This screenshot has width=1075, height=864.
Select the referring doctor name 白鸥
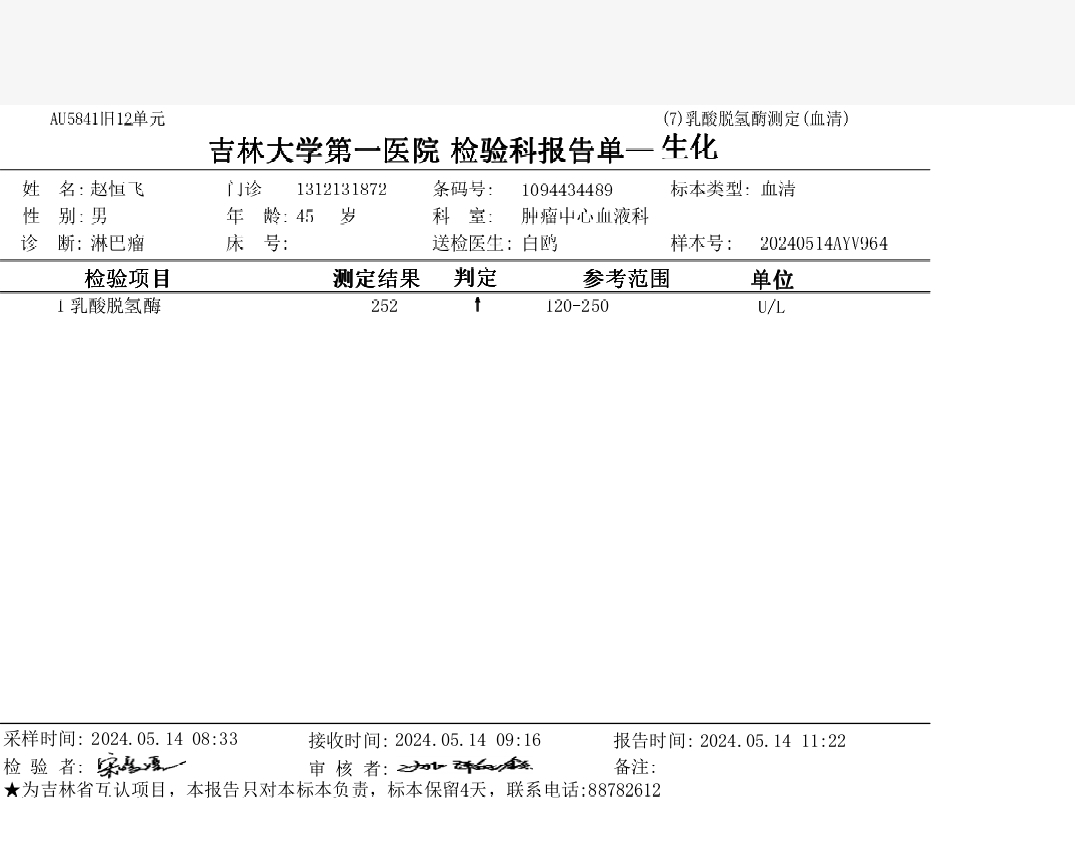540,243
